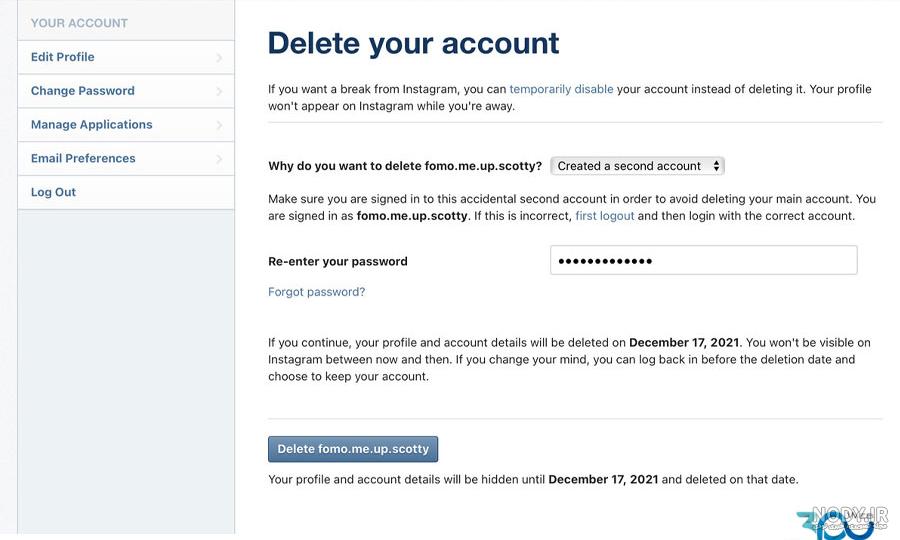Click the YOUR ACCOUNT sidebar header

coord(79,23)
